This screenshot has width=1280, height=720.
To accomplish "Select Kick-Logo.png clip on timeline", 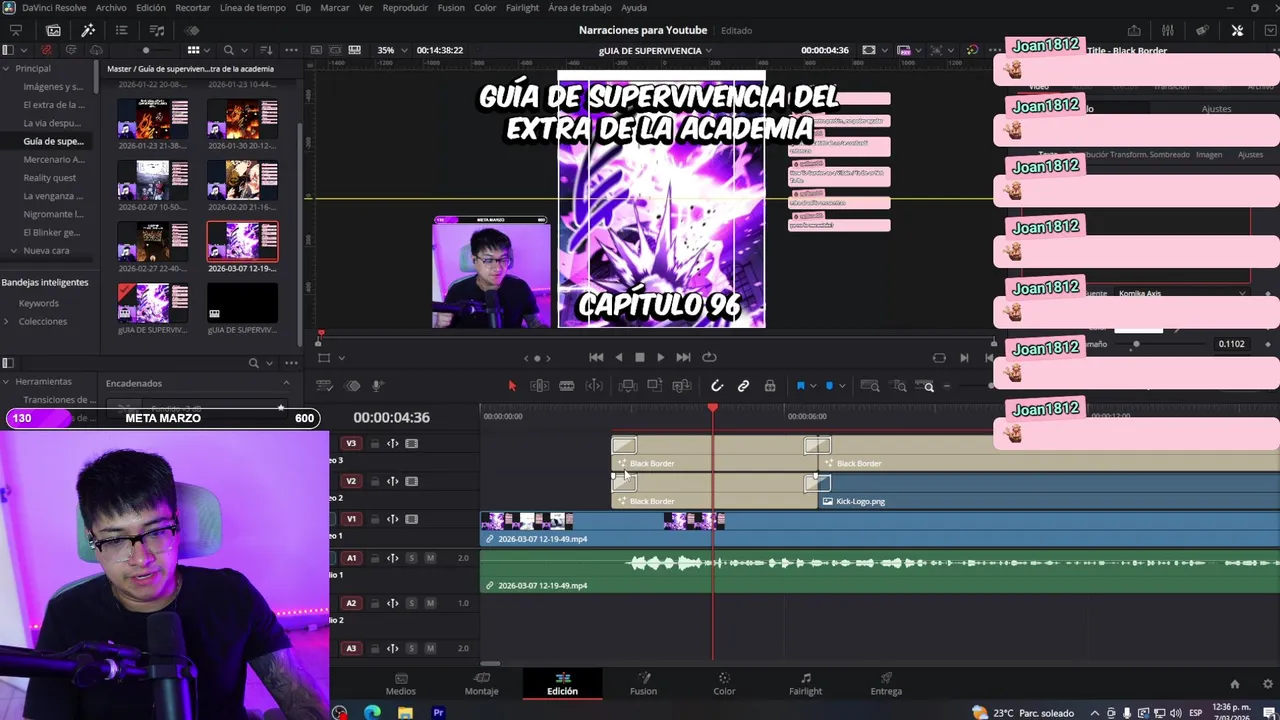I will coord(1049,491).
